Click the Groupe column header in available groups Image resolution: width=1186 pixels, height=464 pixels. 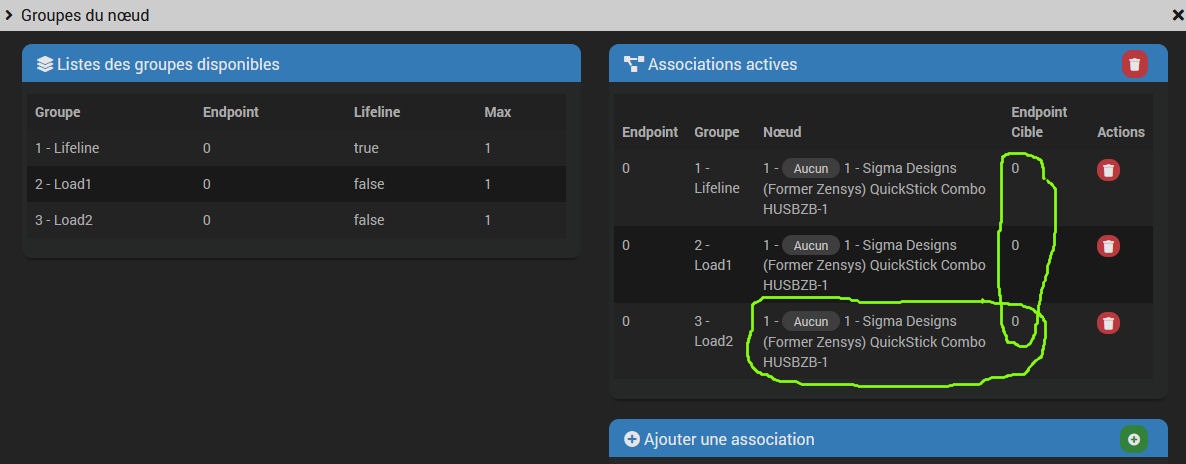57,112
